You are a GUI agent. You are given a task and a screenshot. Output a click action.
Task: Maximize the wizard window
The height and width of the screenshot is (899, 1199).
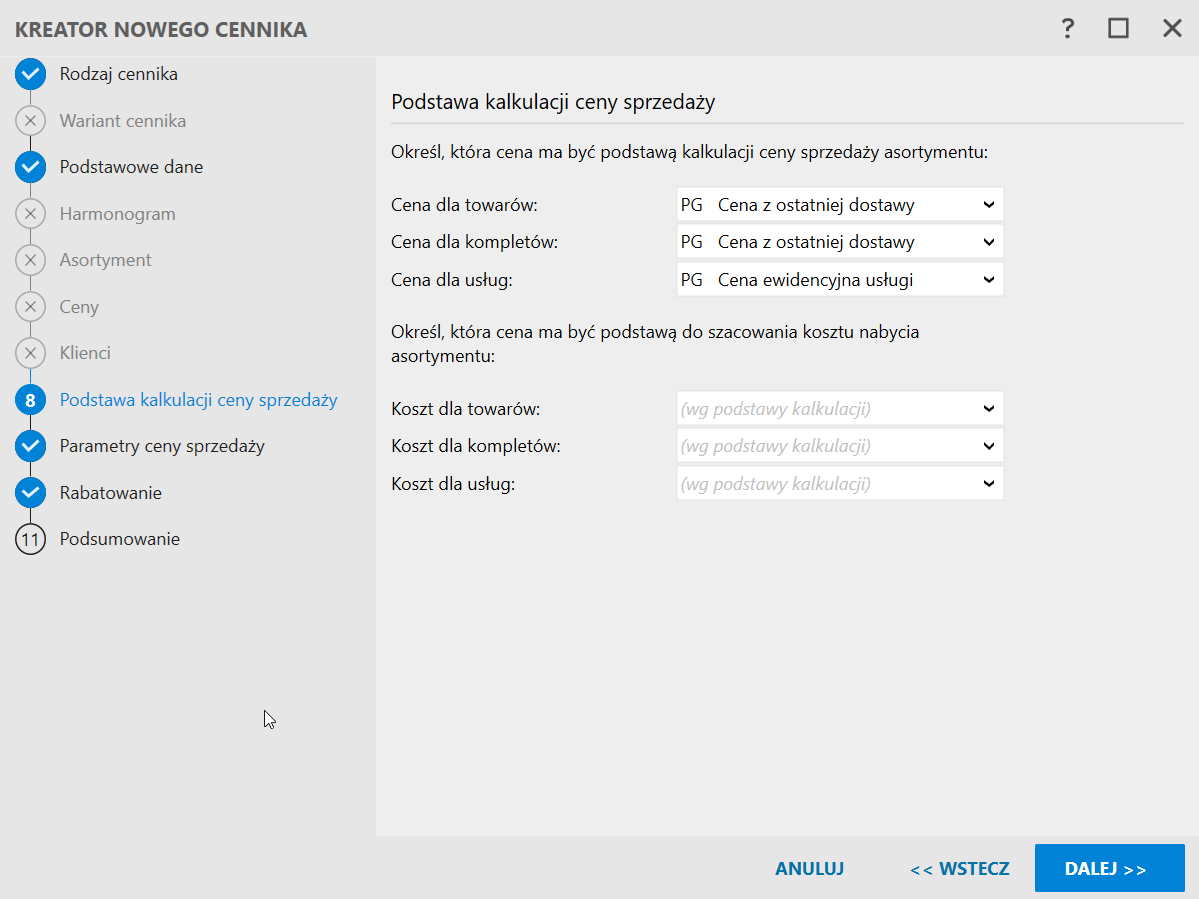pyautogui.click(x=1119, y=28)
